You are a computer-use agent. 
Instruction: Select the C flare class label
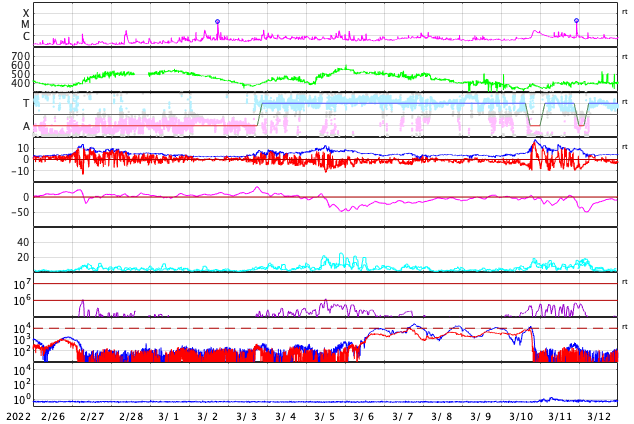(26, 36)
